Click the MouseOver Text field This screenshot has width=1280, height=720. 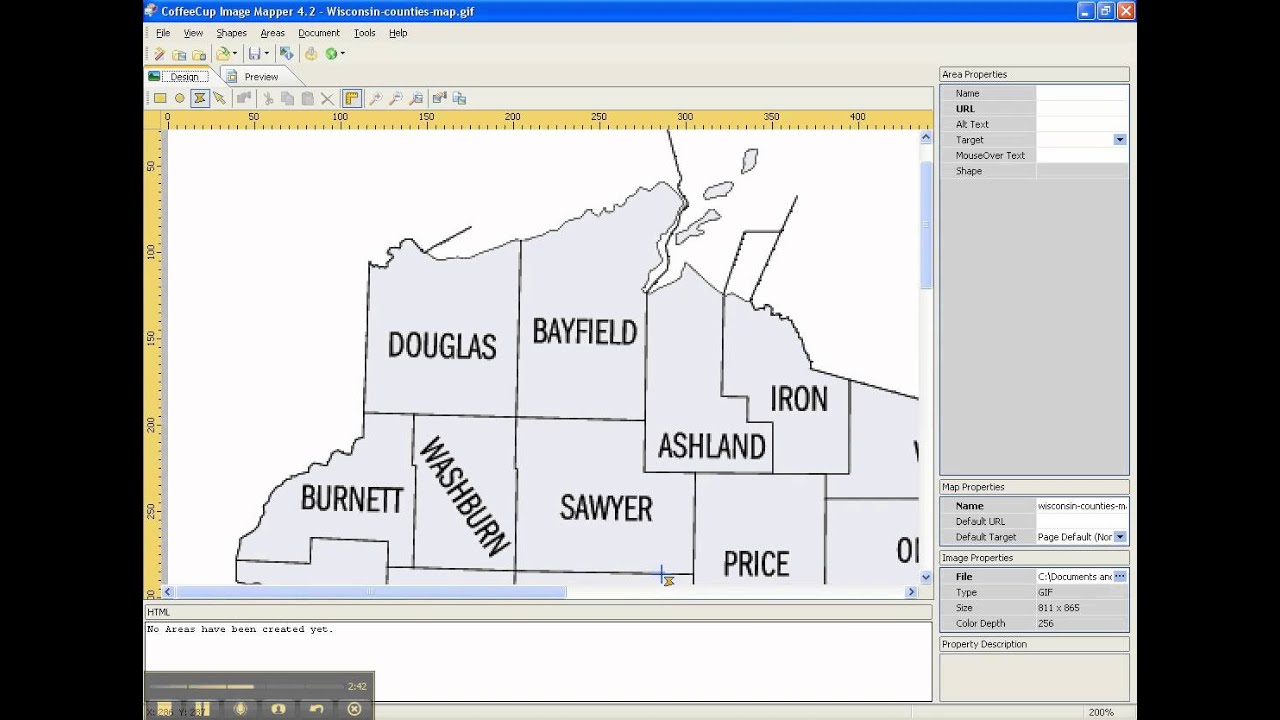(1082, 155)
